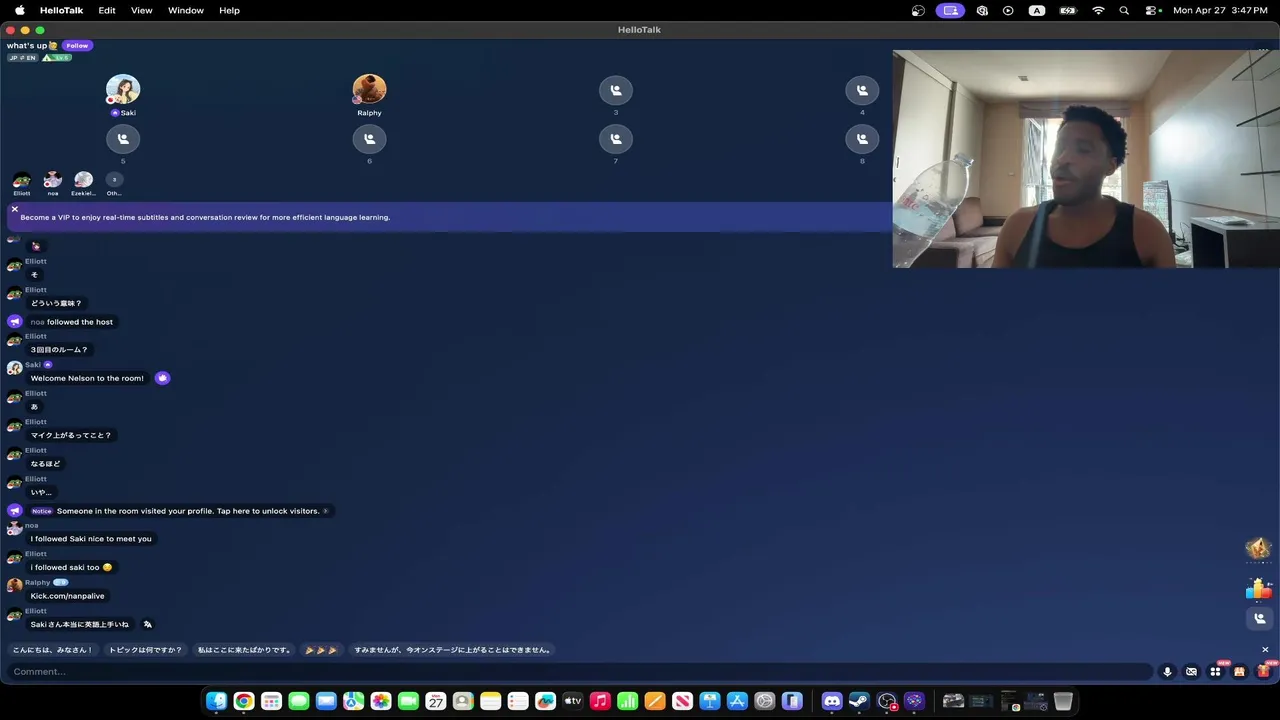Select Elliott's message "3回目のルーム？"
This screenshot has width=1280, height=720.
[x=59, y=350]
